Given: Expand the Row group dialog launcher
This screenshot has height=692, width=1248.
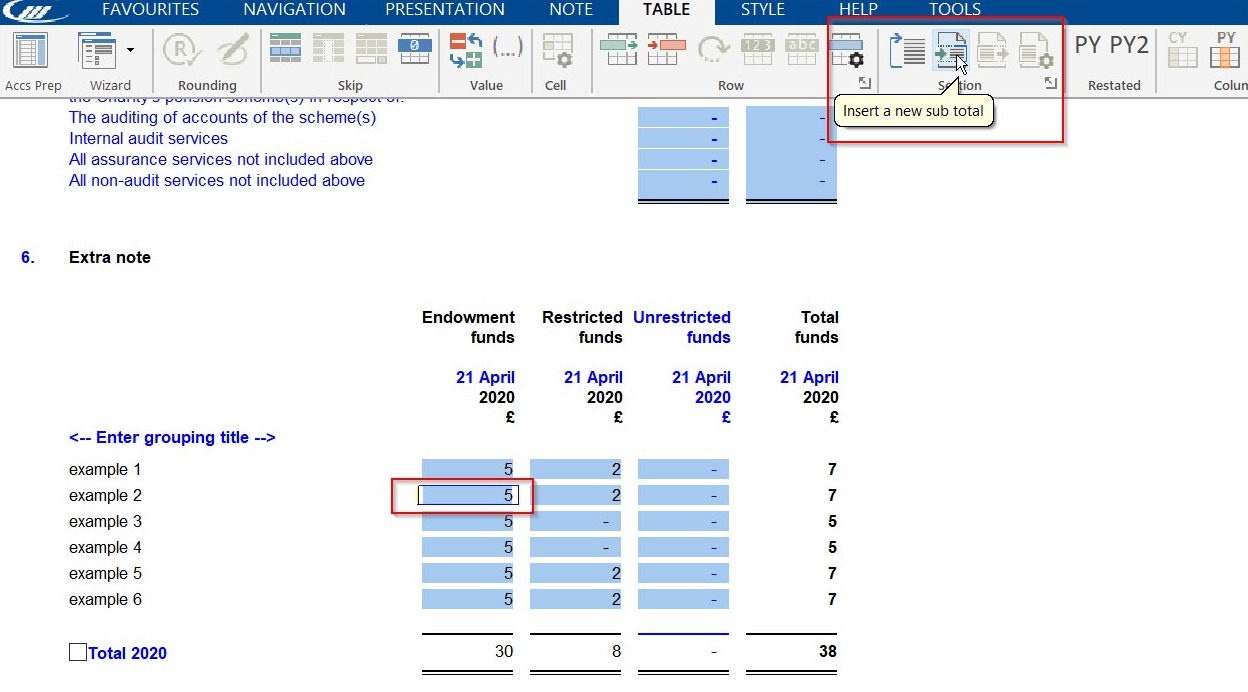Looking at the screenshot, I should click(x=865, y=84).
